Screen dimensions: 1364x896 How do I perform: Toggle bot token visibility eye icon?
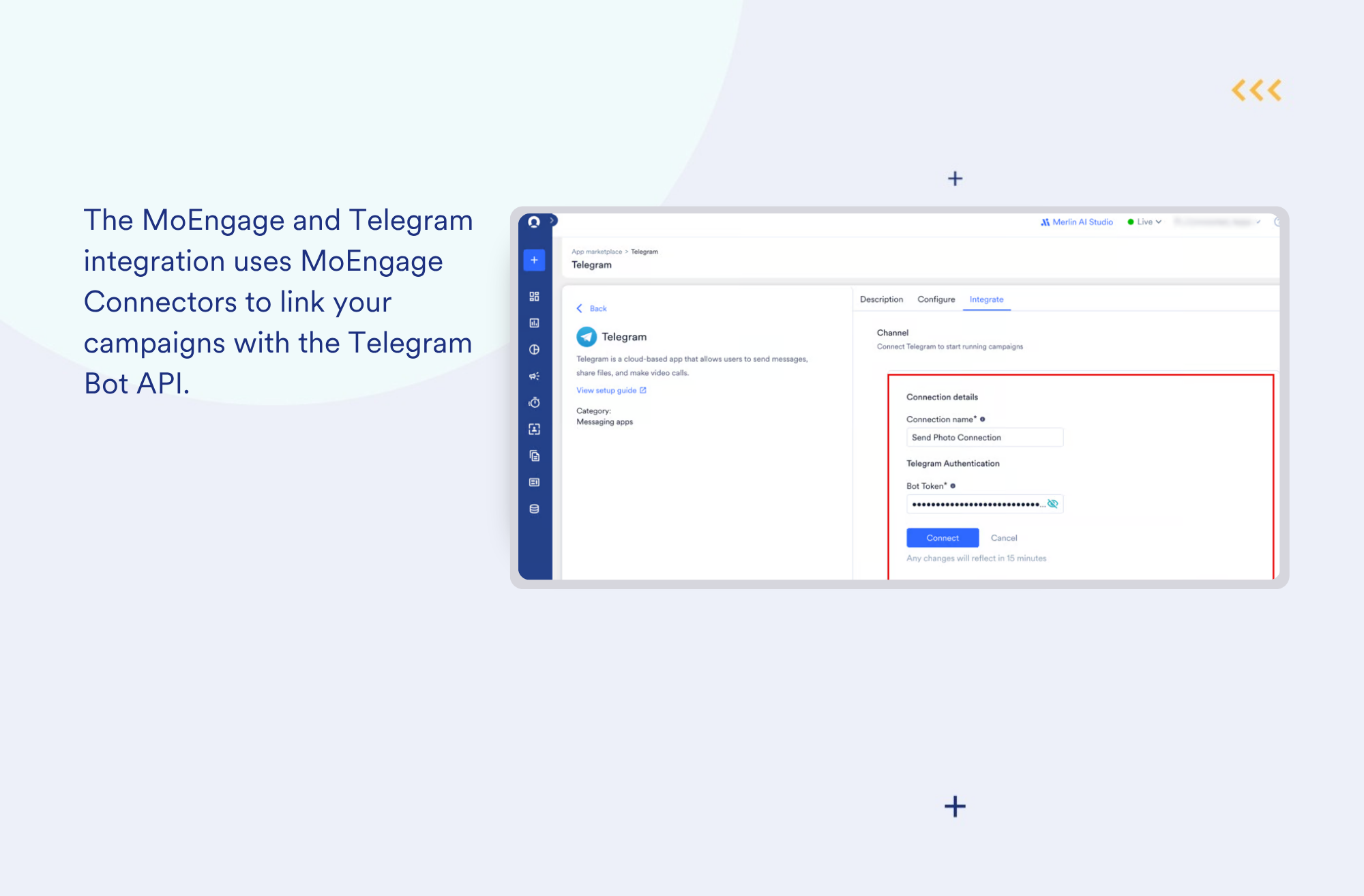1052,504
